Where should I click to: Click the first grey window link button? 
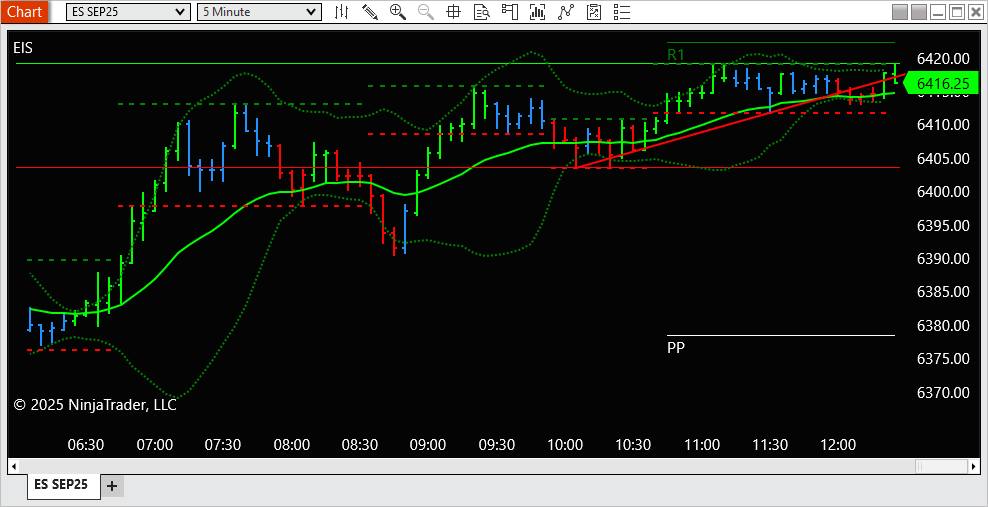click(x=900, y=11)
